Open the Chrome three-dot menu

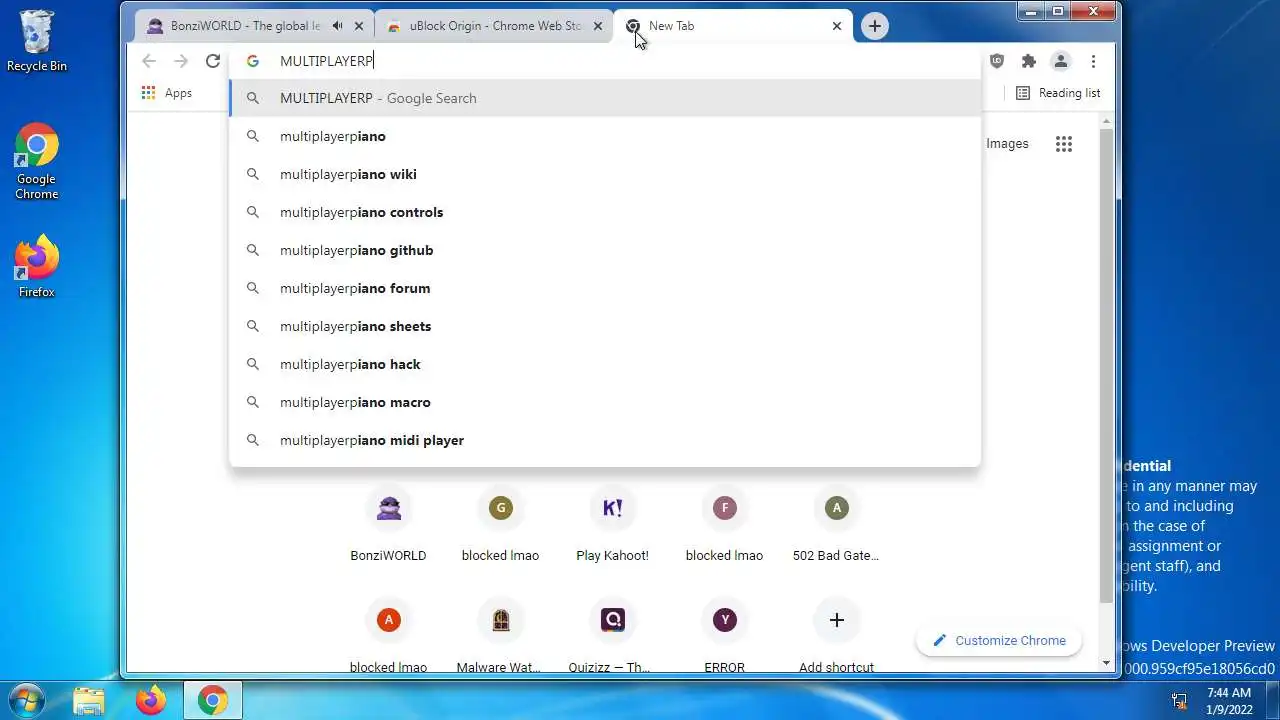click(1093, 61)
